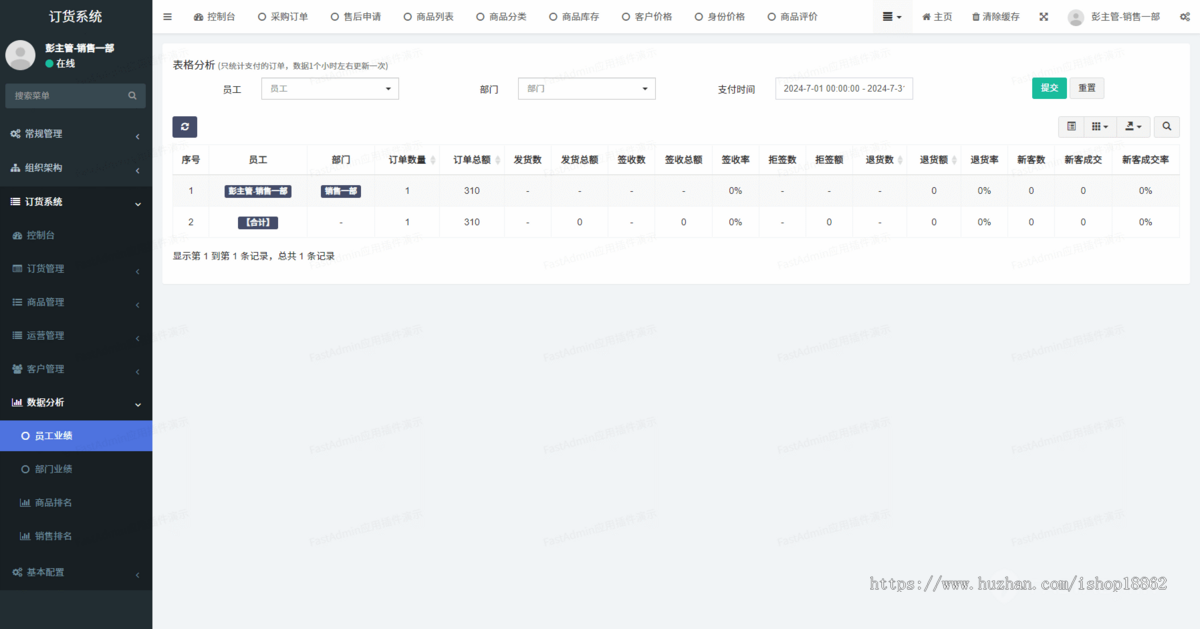Open the 员工 employee dropdown
This screenshot has width=1200, height=629.
pos(329,88)
